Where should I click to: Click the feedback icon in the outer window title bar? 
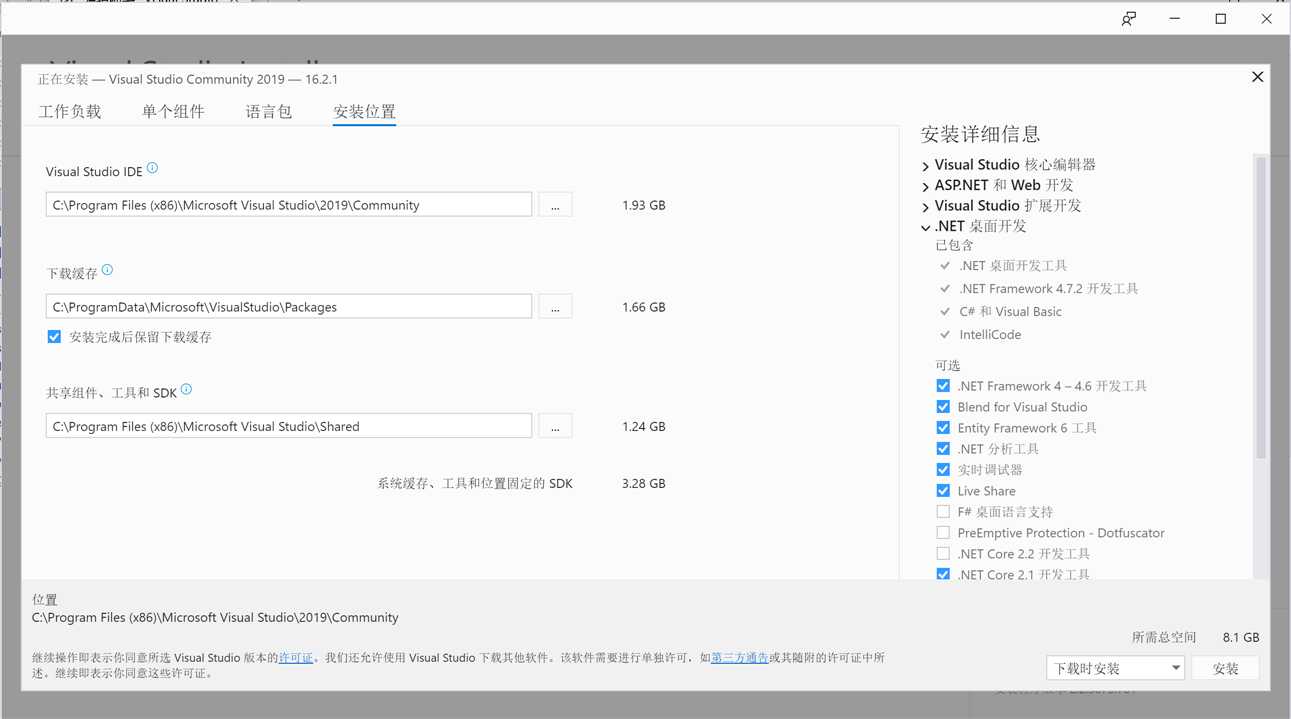point(1129,19)
